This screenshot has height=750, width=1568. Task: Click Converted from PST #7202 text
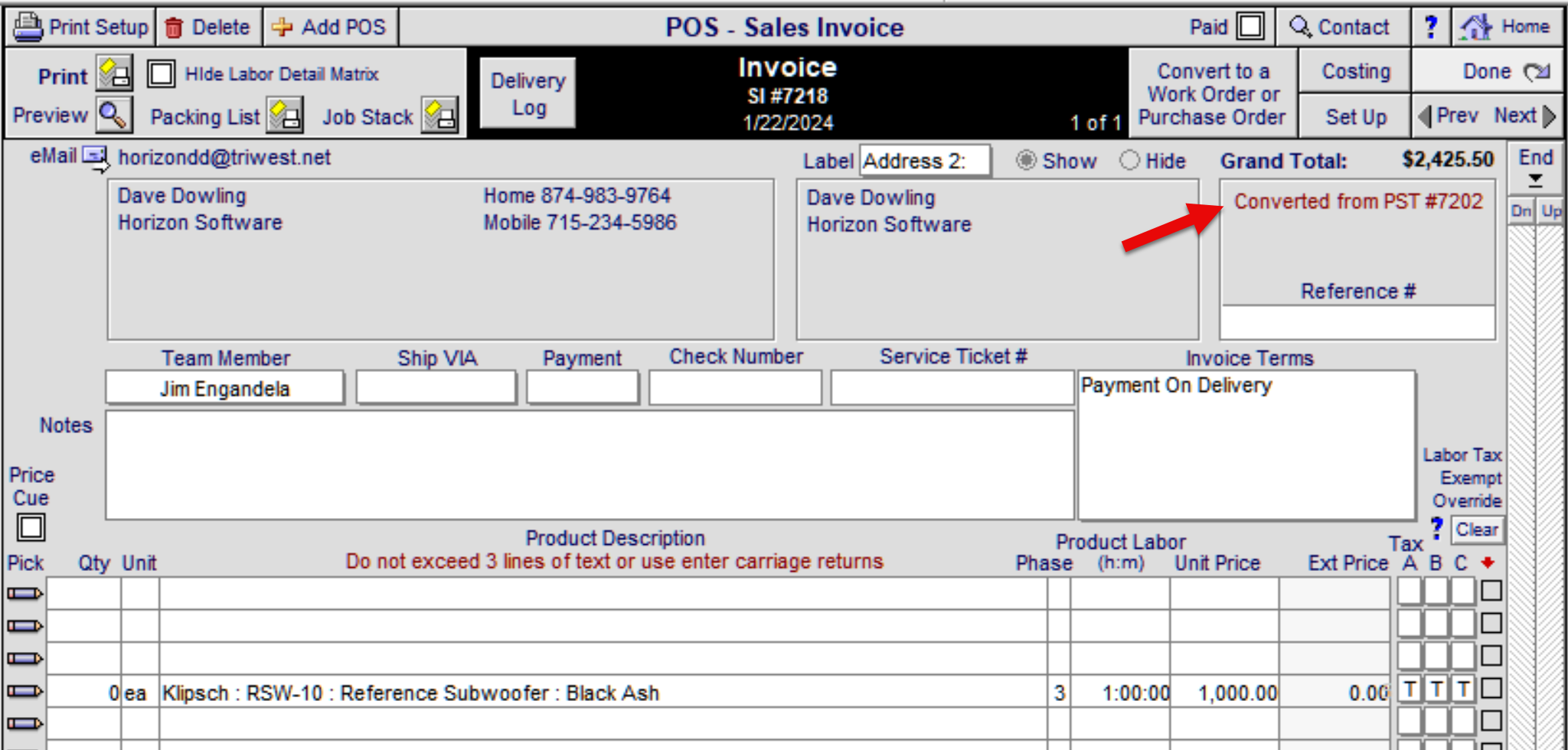[1358, 201]
